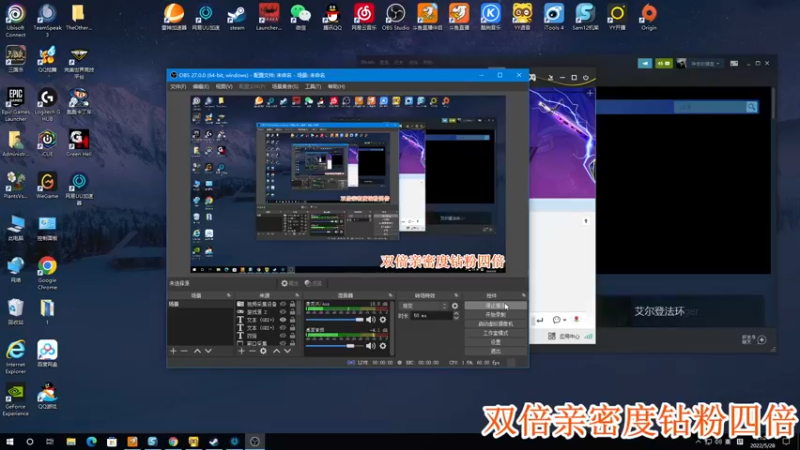Toggle lock on 窗口采集 source
The image size is (800, 450).
[292, 343]
